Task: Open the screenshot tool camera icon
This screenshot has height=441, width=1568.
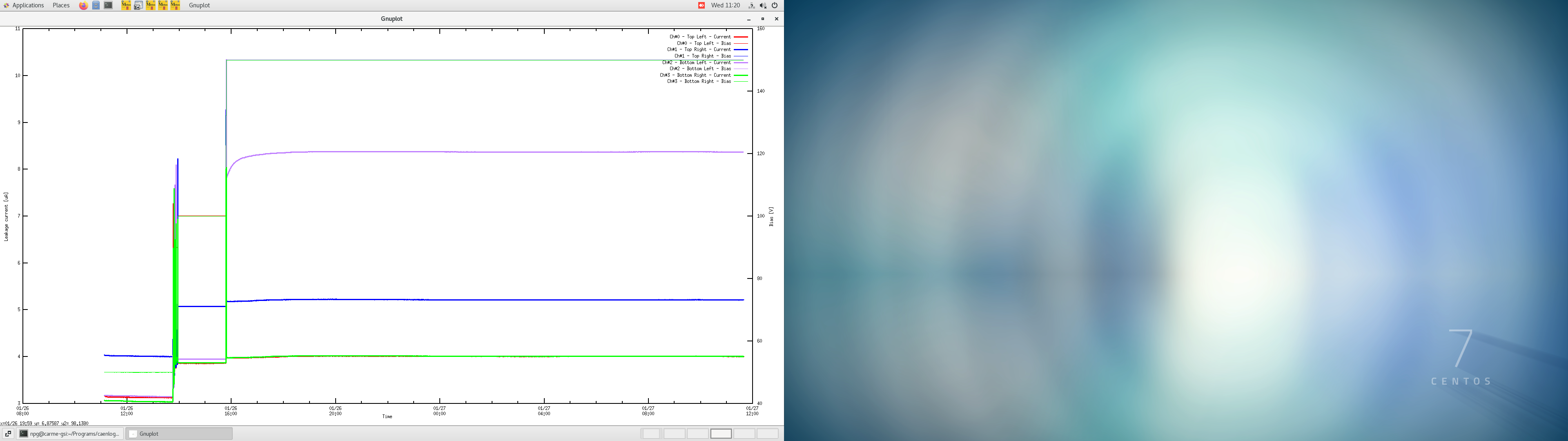Action: click(138, 5)
